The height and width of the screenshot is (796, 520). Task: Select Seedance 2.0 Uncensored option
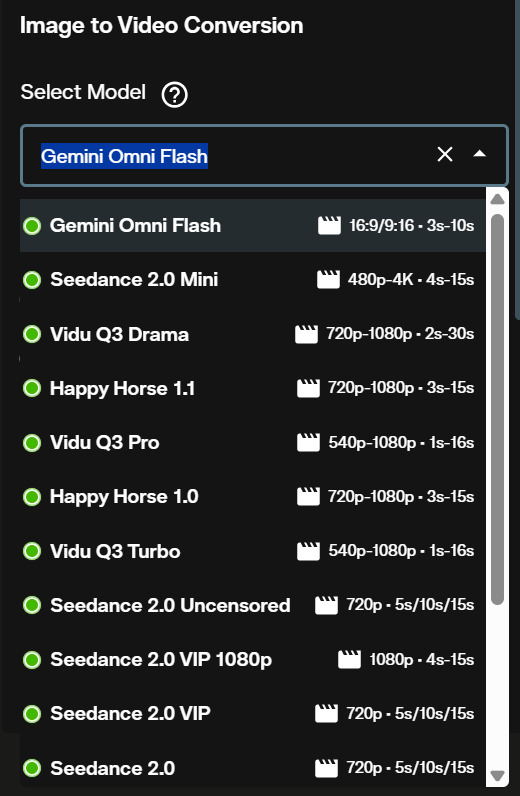[x=252, y=605]
